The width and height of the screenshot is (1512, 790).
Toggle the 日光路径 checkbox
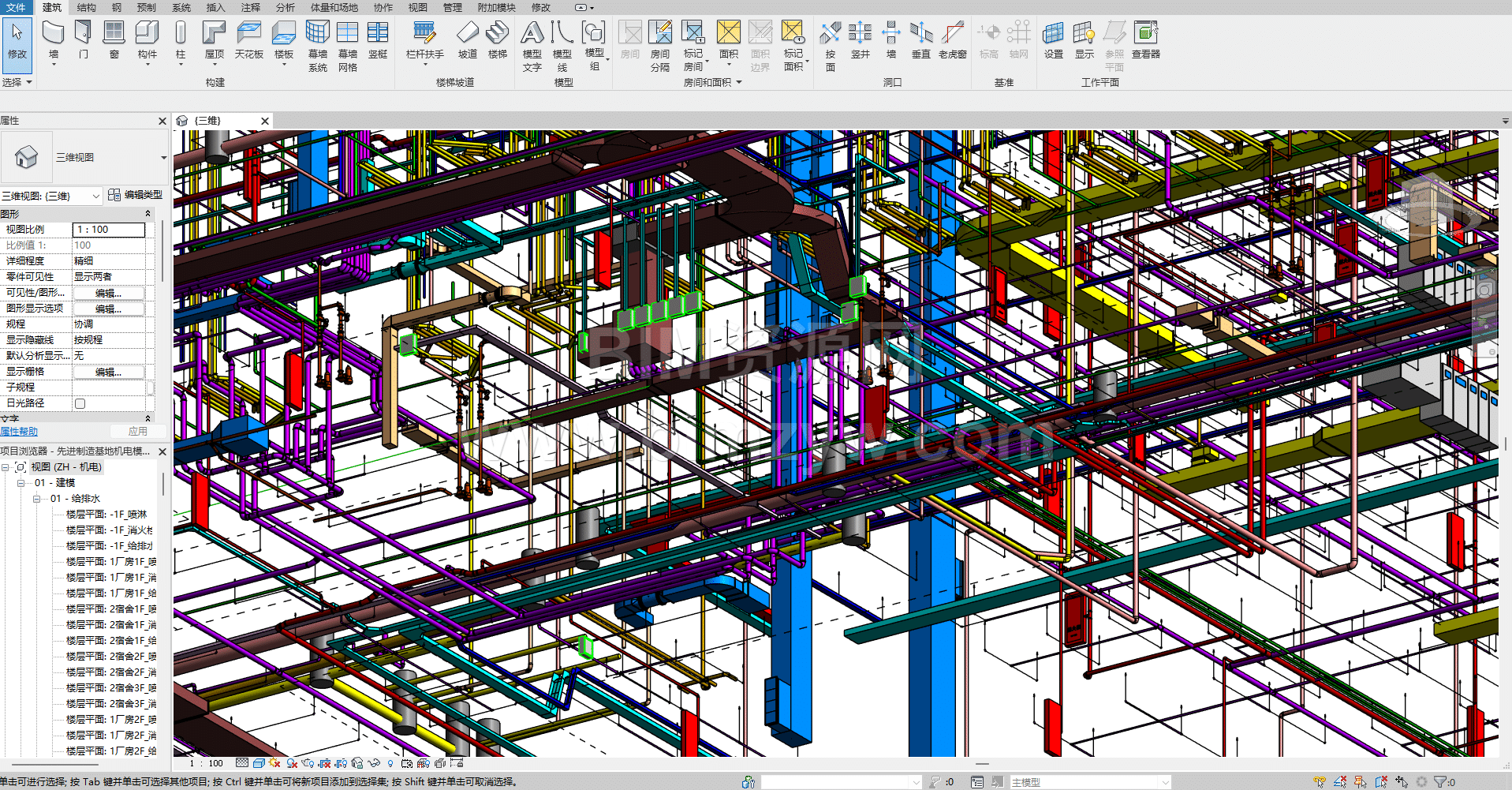point(80,403)
